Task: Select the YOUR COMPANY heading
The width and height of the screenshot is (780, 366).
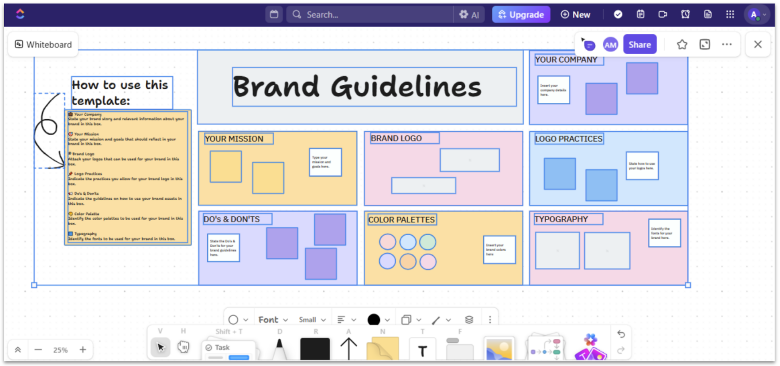Action: click(566, 60)
